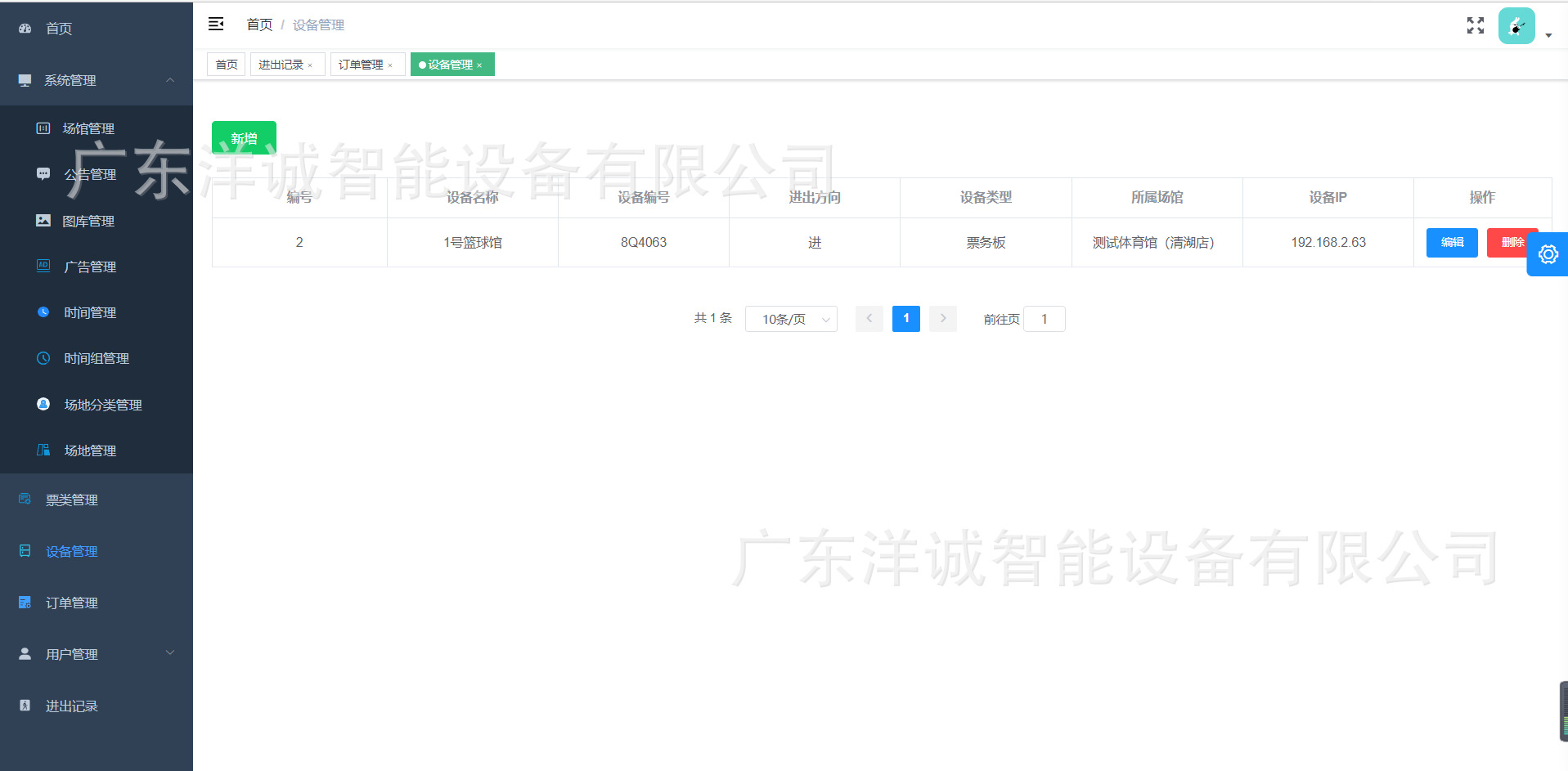The height and width of the screenshot is (771, 1568).
Task: Click the 图库管理 picture icon
Action: tap(43, 220)
